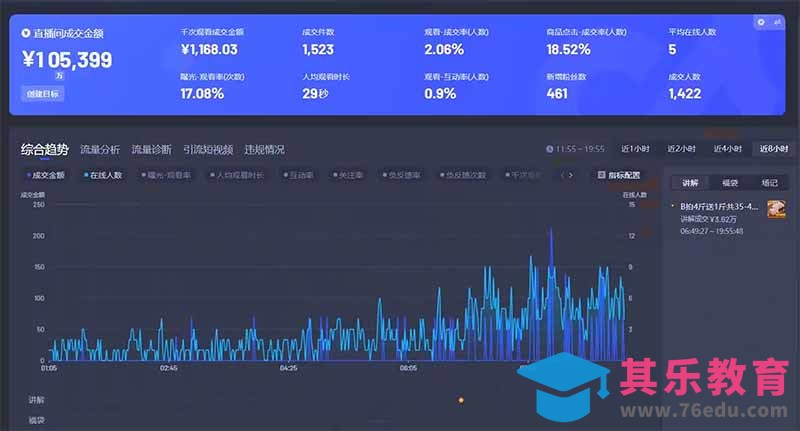The height and width of the screenshot is (431, 800).
Task: Open settings gear in the blue stats panel
Action: point(761,22)
